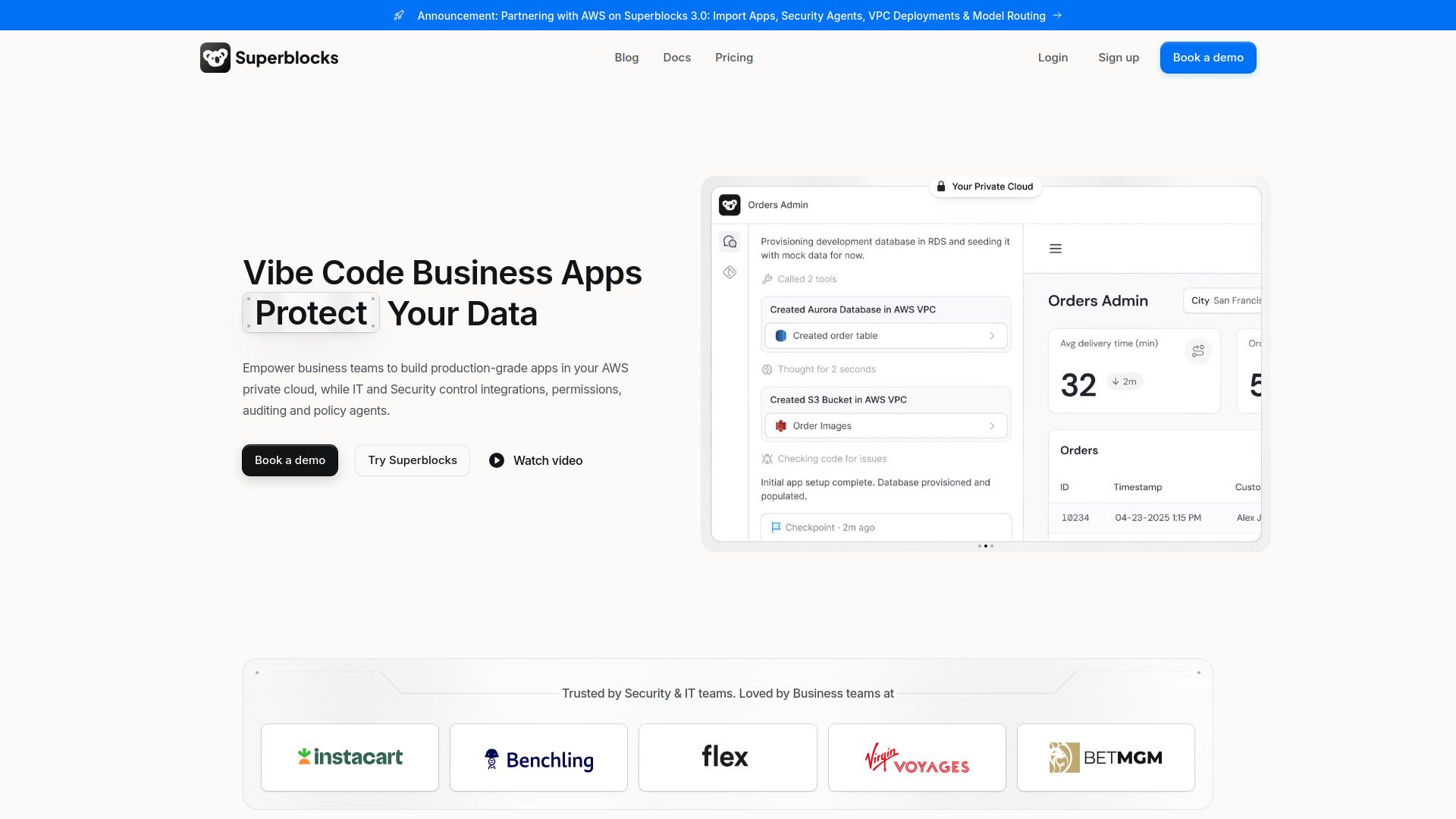The height and width of the screenshot is (819, 1456).
Task: Click the Superblocks wordmark in header
Action: click(x=287, y=58)
